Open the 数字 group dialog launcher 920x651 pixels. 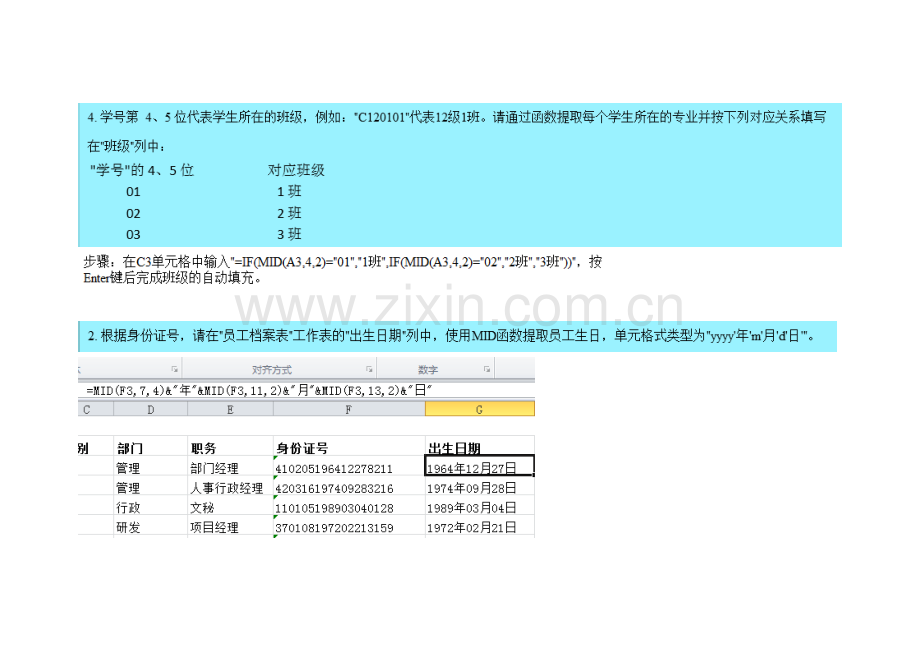click(x=487, y=369)
